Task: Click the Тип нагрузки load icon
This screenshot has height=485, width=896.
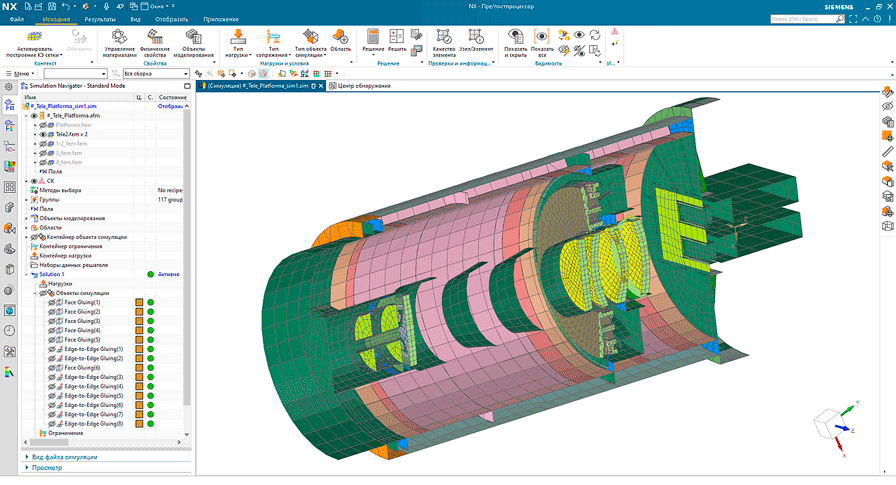Action: (238, 37)
